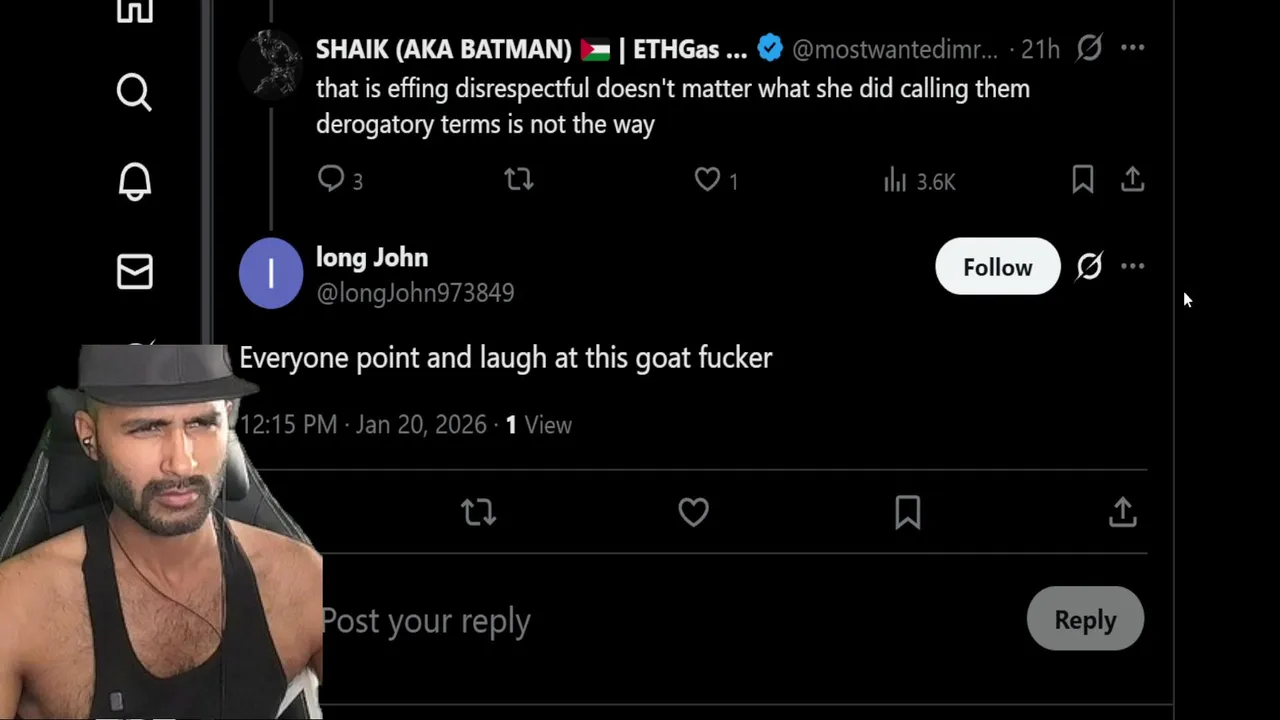
Task: Like SHAIK's post with heart icon
Action: 707,180
